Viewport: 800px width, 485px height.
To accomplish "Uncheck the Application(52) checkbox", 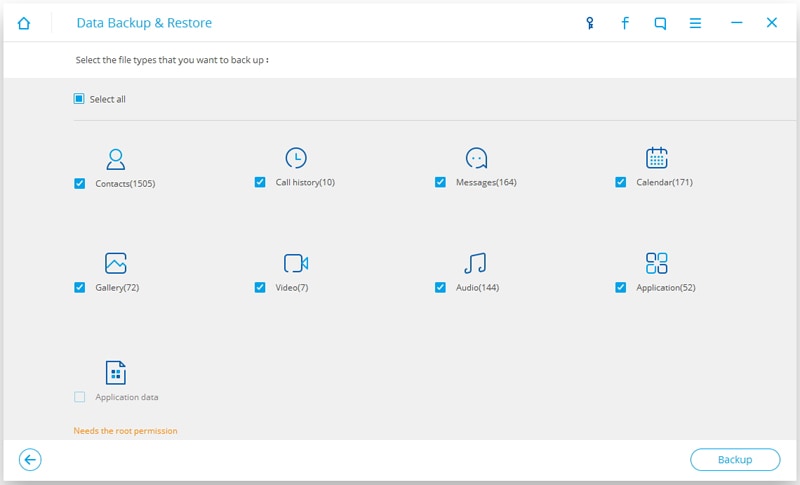I will coord(620,287).
